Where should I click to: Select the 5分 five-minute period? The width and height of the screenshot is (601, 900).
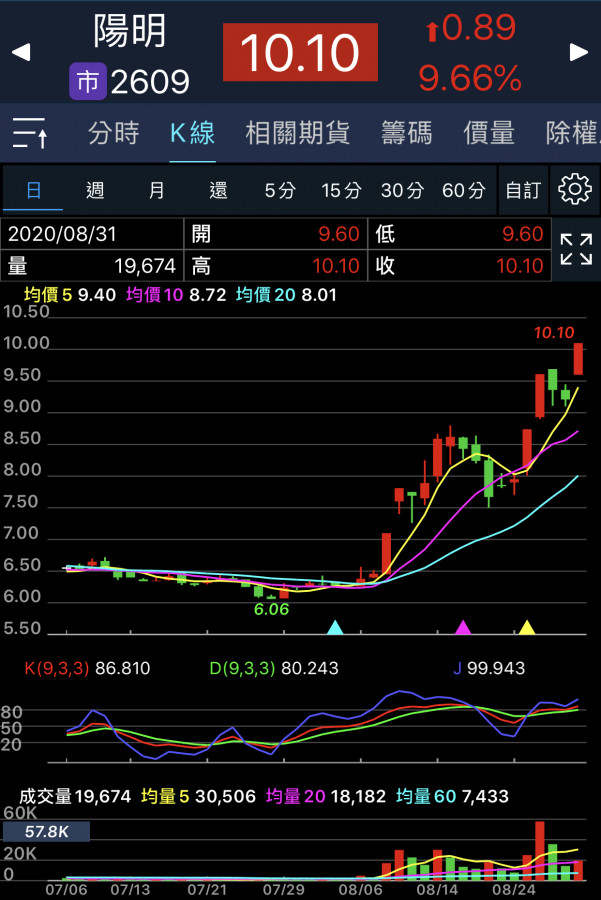[280, 190]
